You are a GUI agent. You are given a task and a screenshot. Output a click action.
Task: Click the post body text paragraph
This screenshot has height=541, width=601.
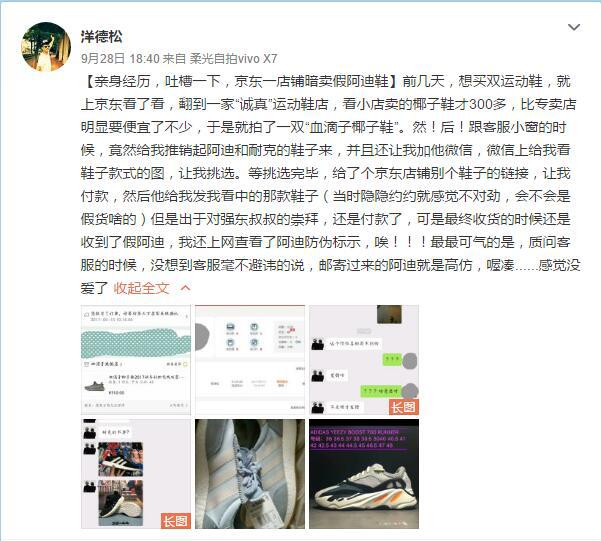point(330,184)
